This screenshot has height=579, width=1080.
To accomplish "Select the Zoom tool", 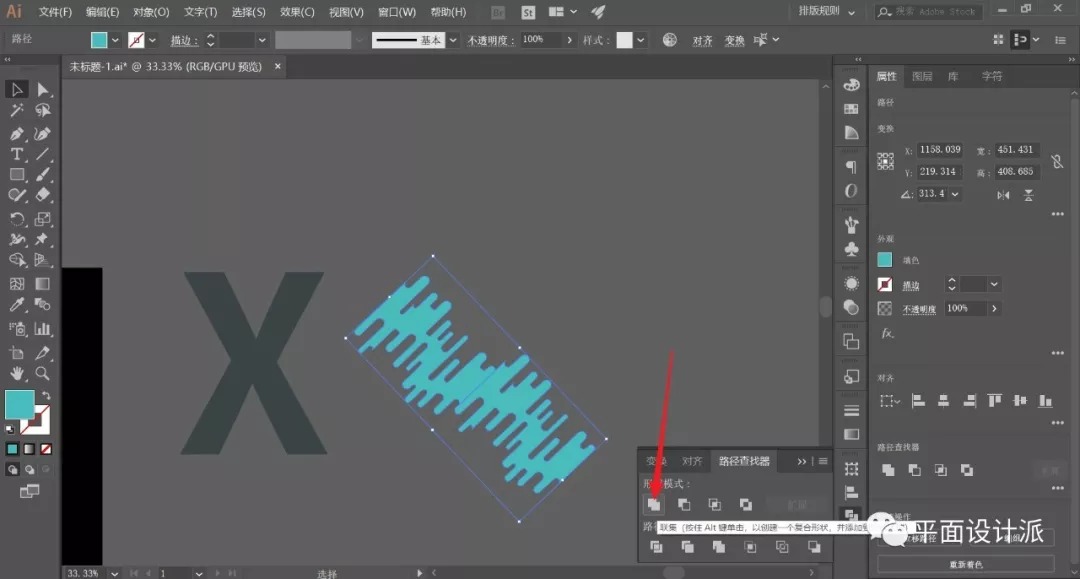I will pos(43,373).
